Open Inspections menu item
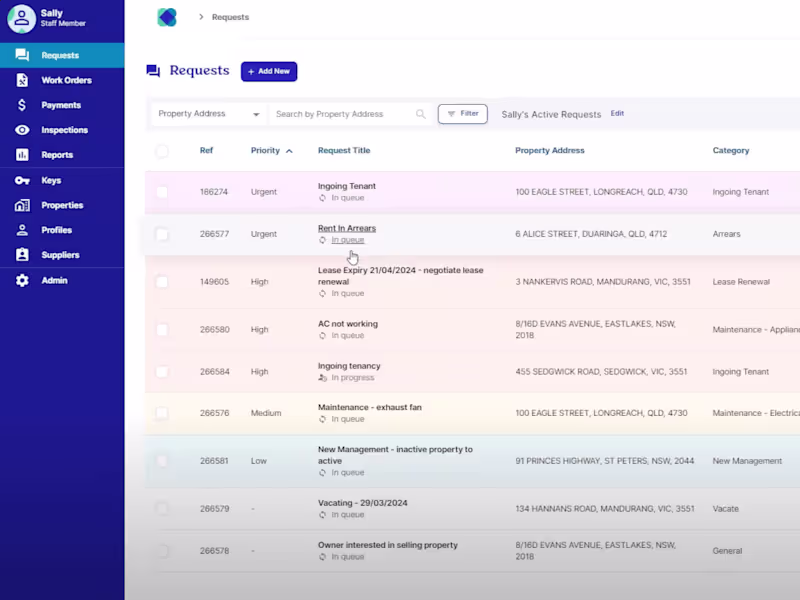Viewport: 800px width, 600px height. [x=62, y=130]
